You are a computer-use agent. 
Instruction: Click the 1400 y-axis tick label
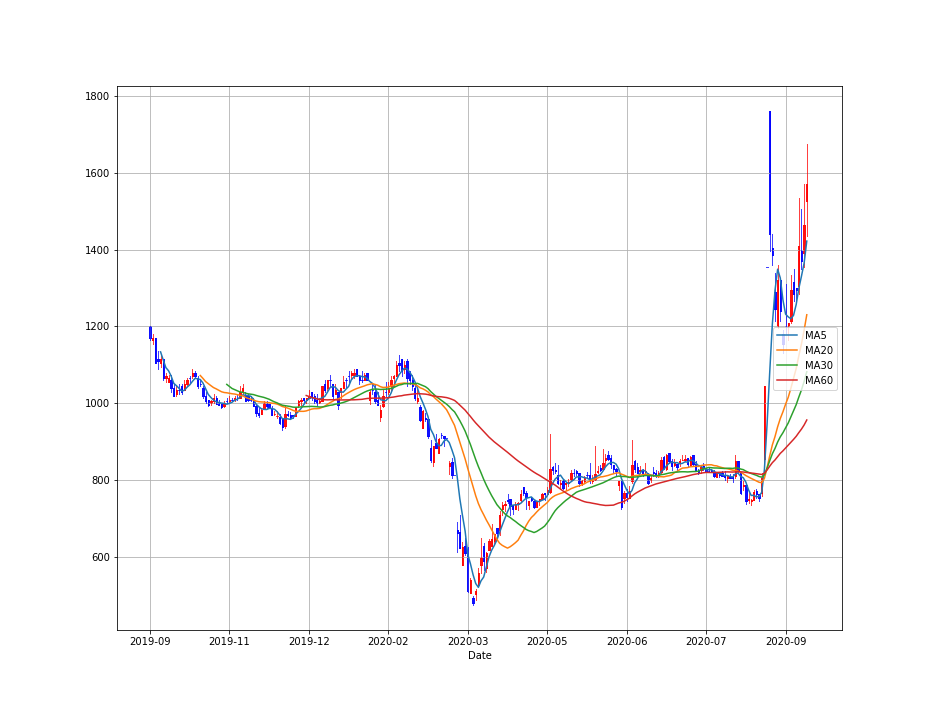(97, 250)
